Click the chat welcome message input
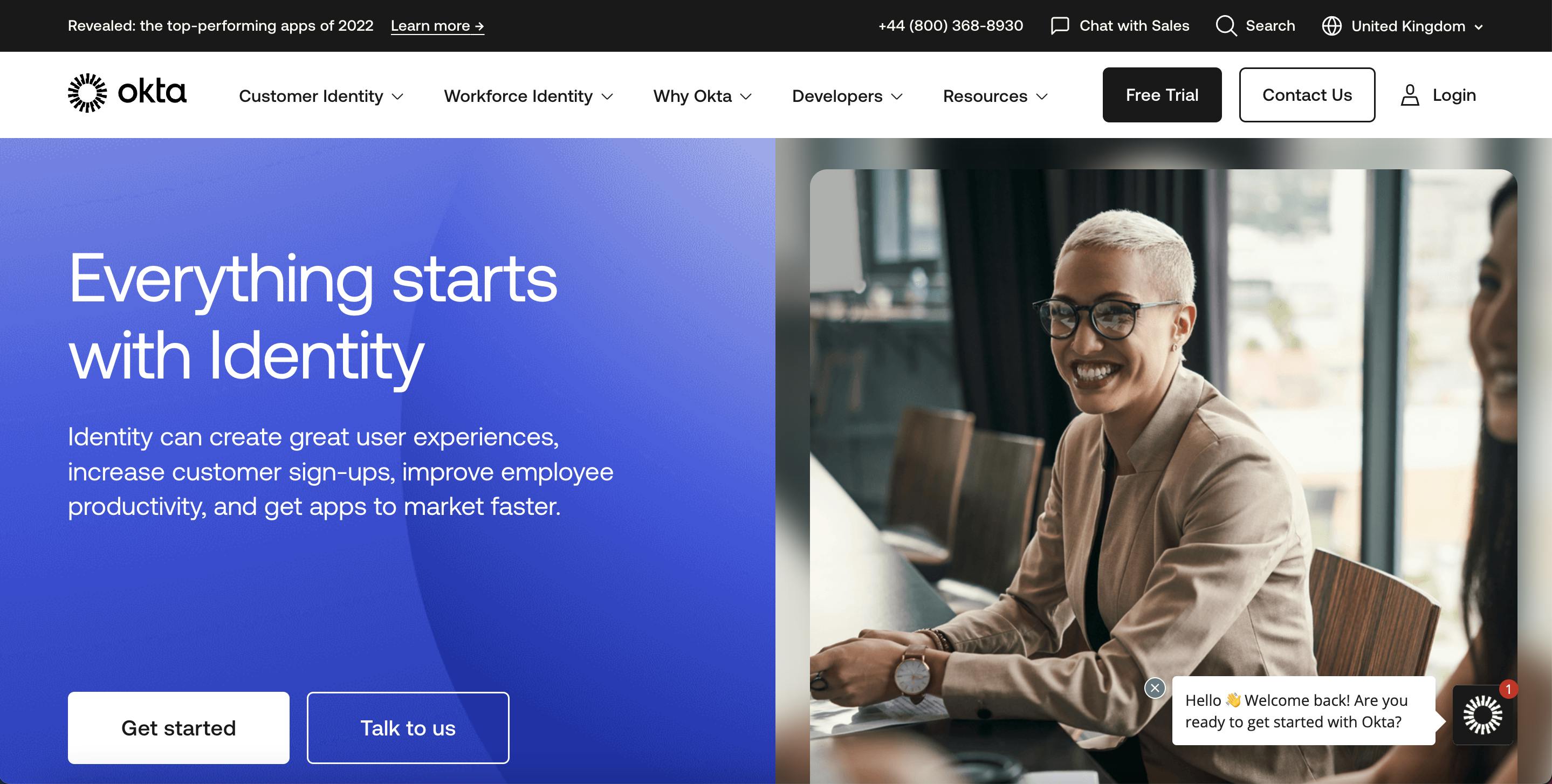 click(1299, 710)
